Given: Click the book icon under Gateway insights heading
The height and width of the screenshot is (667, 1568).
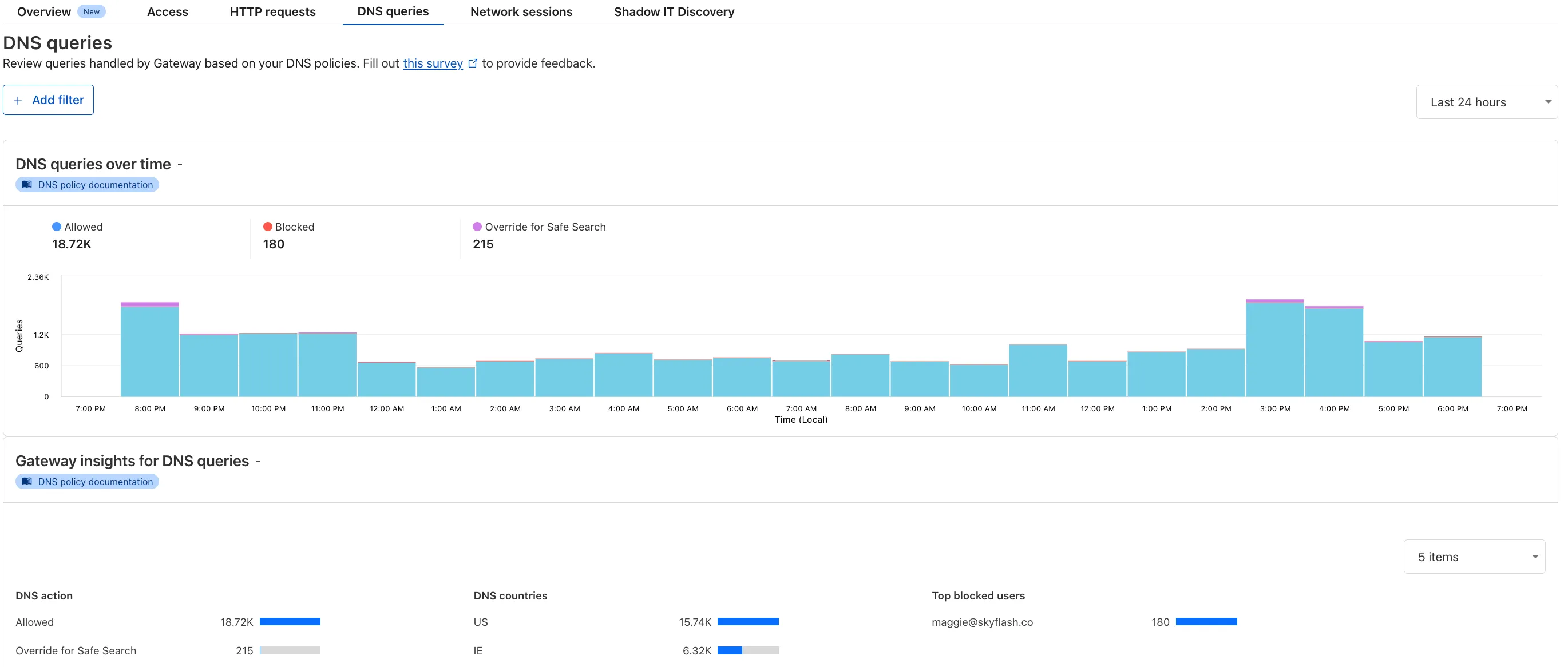Looking at the screenshot, I should [27, 482].
